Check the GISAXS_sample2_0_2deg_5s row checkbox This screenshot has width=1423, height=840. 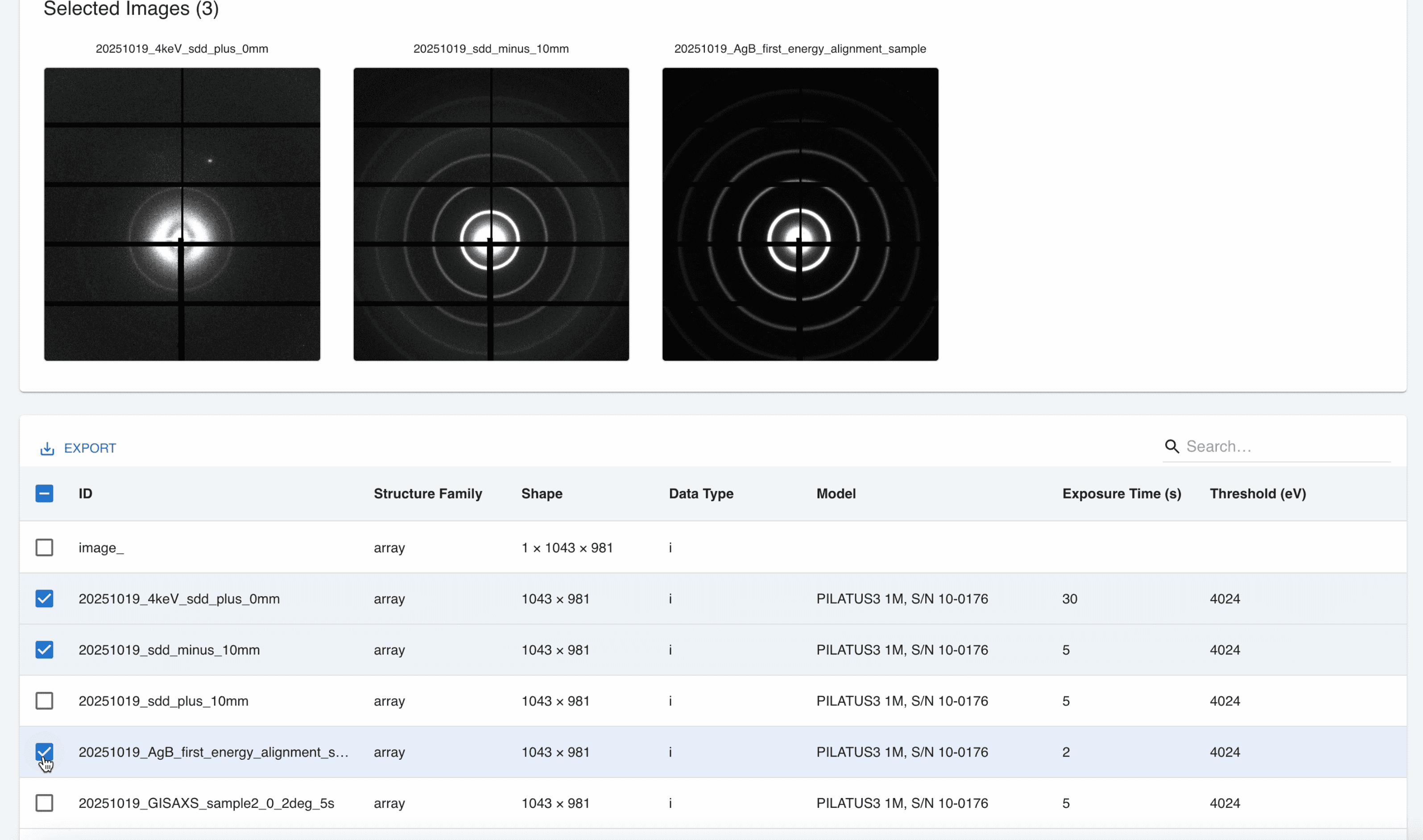pyautogui.click(x=44, y=803)
